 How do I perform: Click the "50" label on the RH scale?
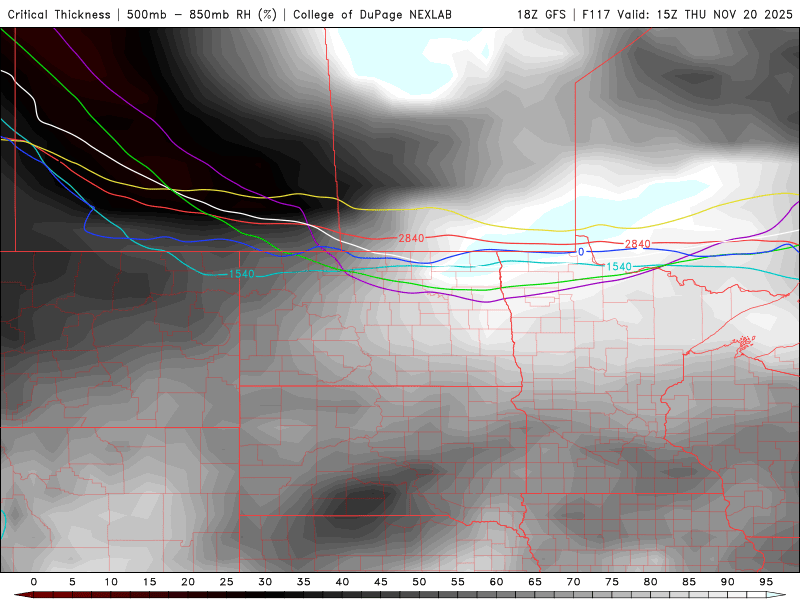point(419,582)
